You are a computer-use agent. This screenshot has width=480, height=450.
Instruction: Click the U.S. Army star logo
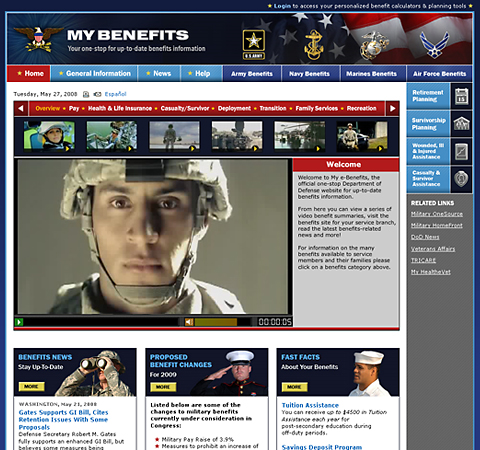coord(254,45)
